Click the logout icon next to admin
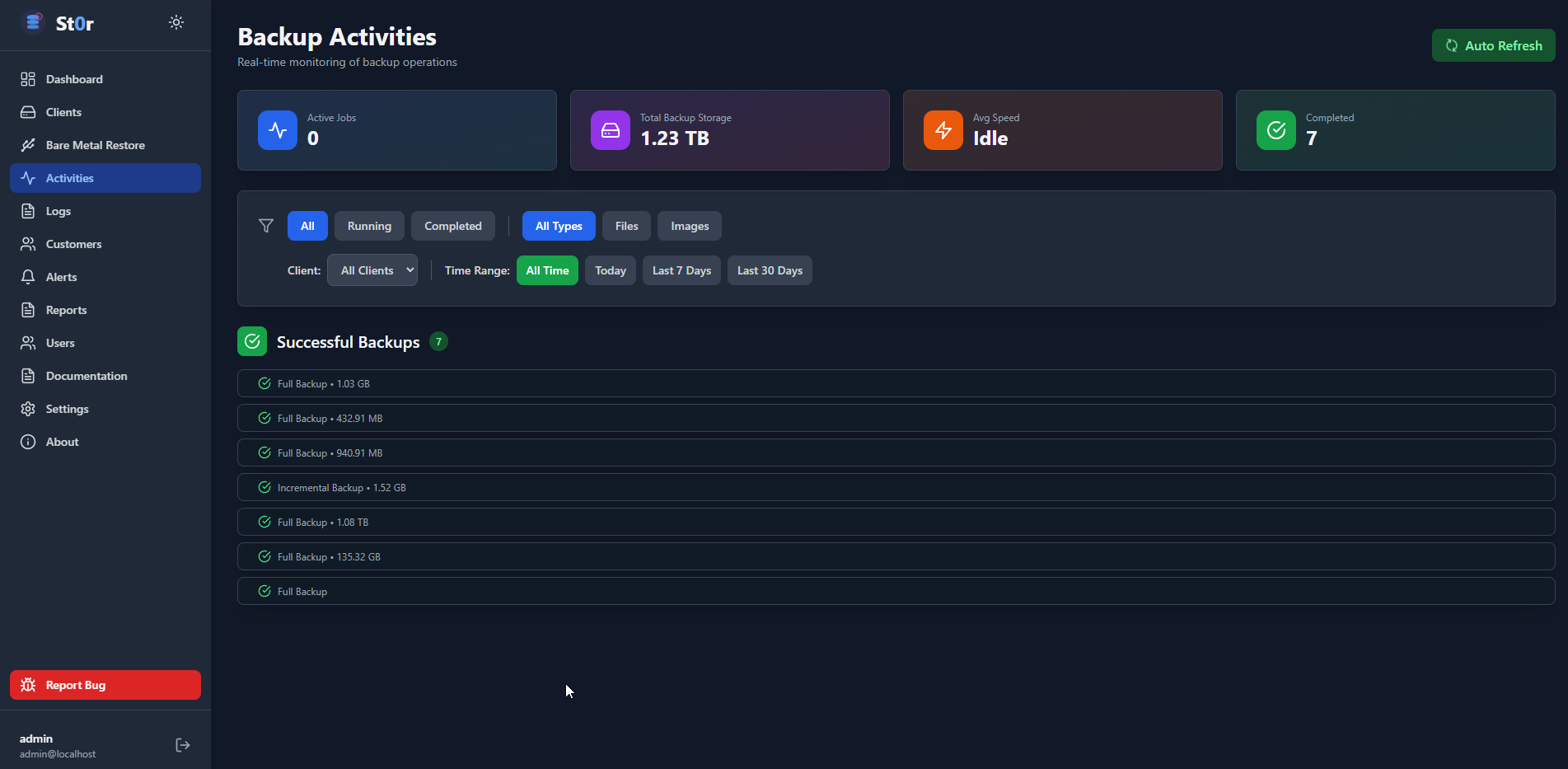The width and height of the screenshot is (1568, 769). coord(183,745)
